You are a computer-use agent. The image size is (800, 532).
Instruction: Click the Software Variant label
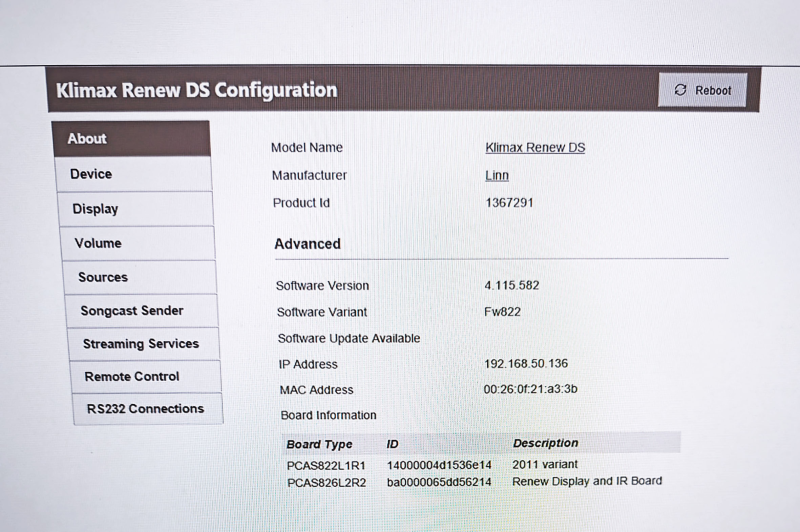coord(322,312)
